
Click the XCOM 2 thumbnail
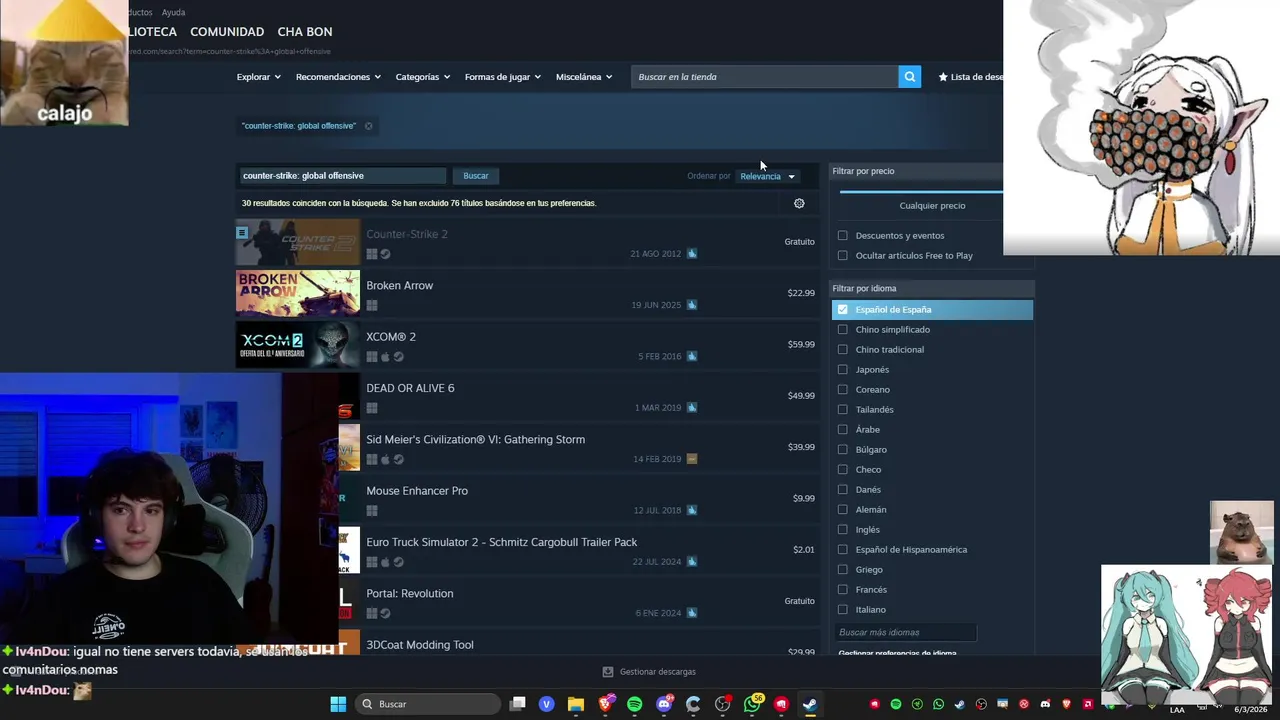[297, 345]
